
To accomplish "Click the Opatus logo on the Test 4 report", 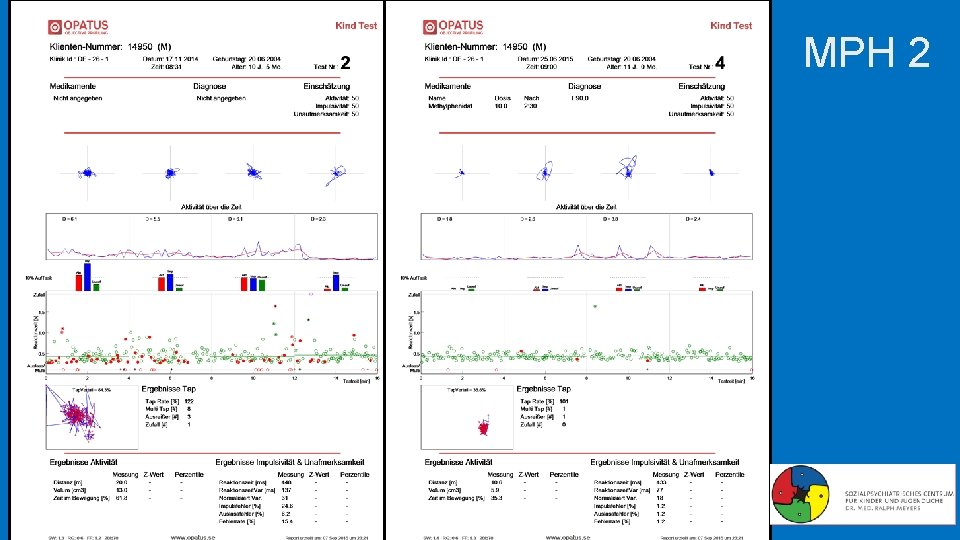I will (453, 26).
